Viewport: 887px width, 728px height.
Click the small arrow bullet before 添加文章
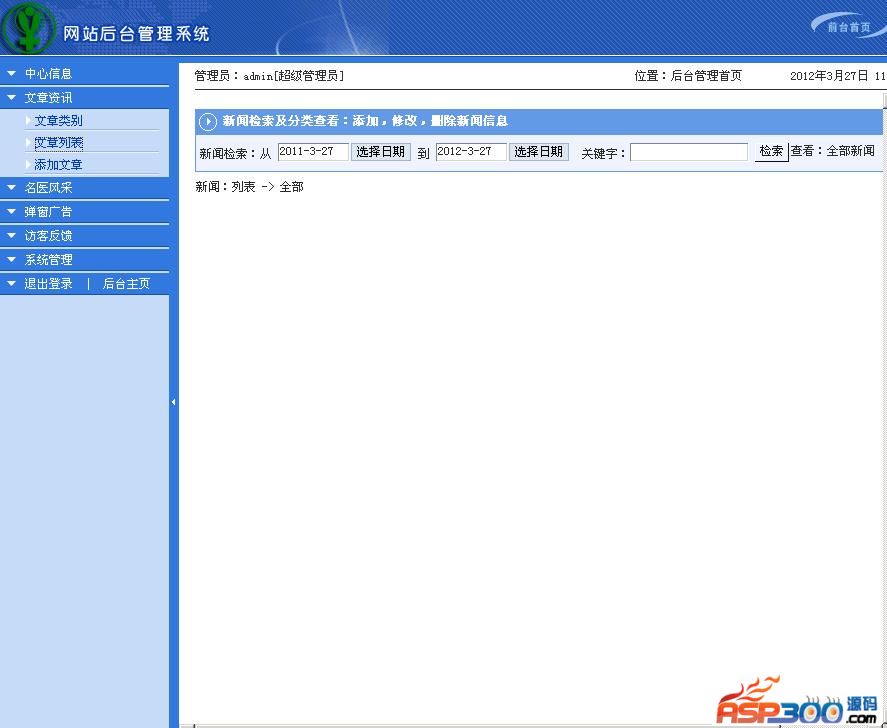click(28, 165)
